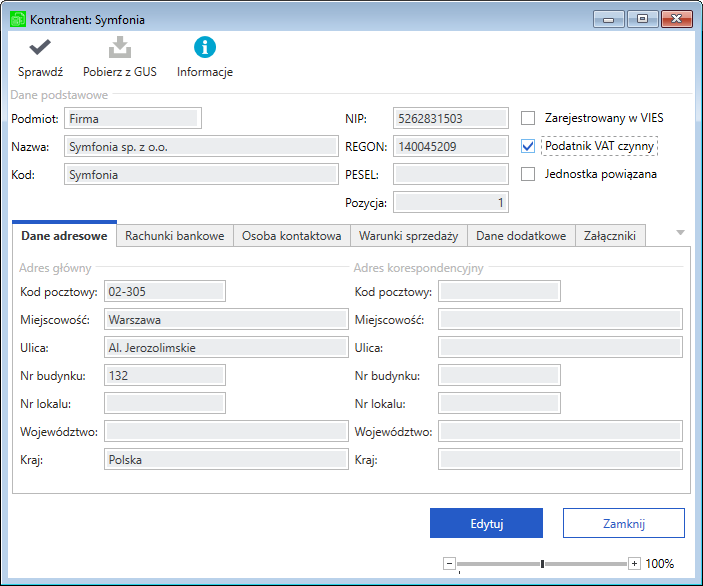703x586 pixels.
Task: Open the Informacje info icon
Action: coord(204,47)
